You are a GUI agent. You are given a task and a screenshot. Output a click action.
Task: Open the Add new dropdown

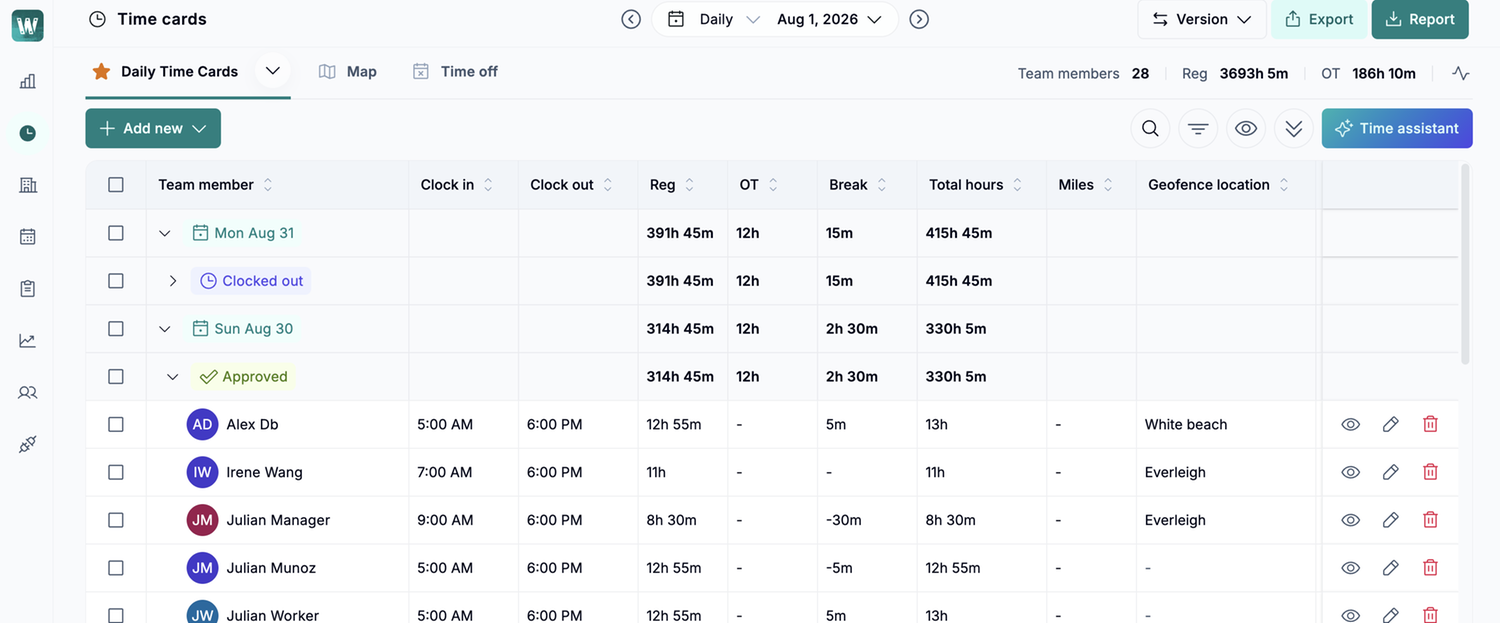pos(153,128)
